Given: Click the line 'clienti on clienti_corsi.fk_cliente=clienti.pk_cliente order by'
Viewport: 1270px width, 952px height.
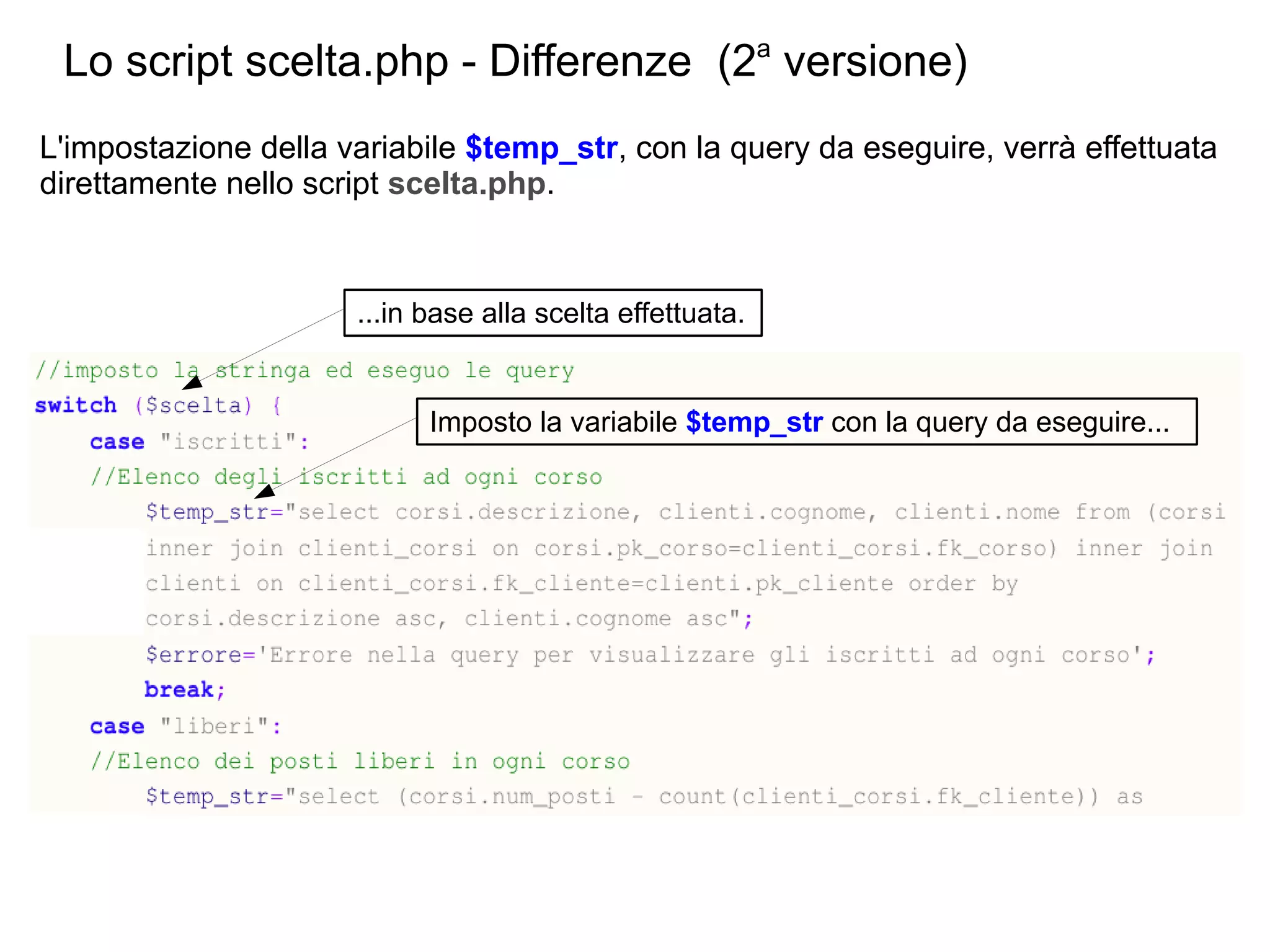Looking at the screenshot, I should (x=581, y=584).
